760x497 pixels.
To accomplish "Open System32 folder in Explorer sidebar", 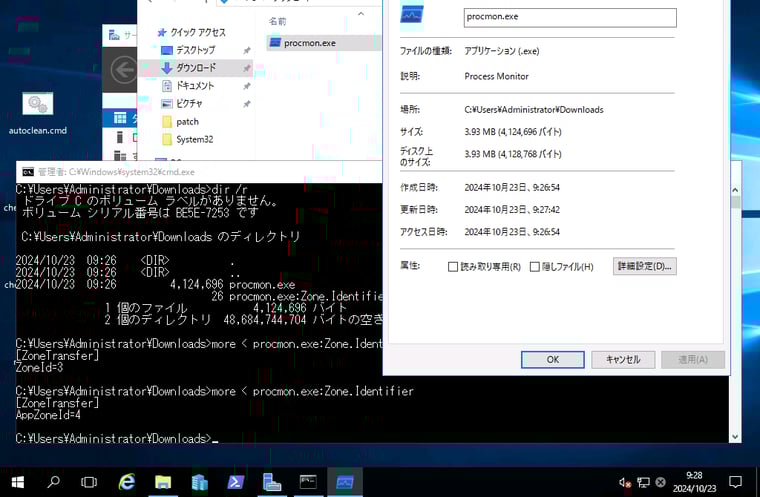I will point(194,140).
